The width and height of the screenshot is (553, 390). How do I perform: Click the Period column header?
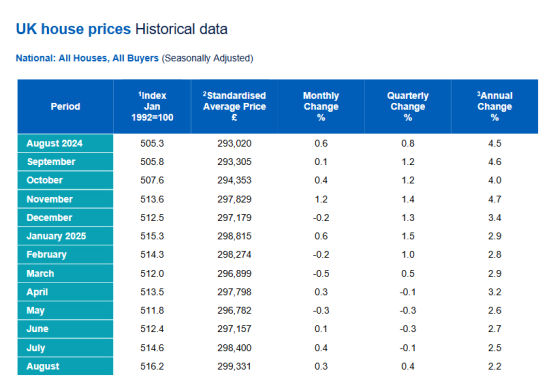[65, 106]
